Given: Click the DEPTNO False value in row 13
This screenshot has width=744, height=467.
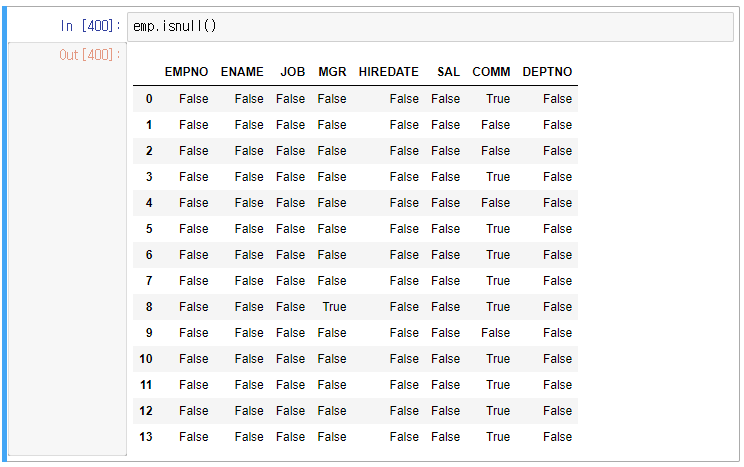Looking at the screenshot, I should pyautogui.click(x=558, y=437).
